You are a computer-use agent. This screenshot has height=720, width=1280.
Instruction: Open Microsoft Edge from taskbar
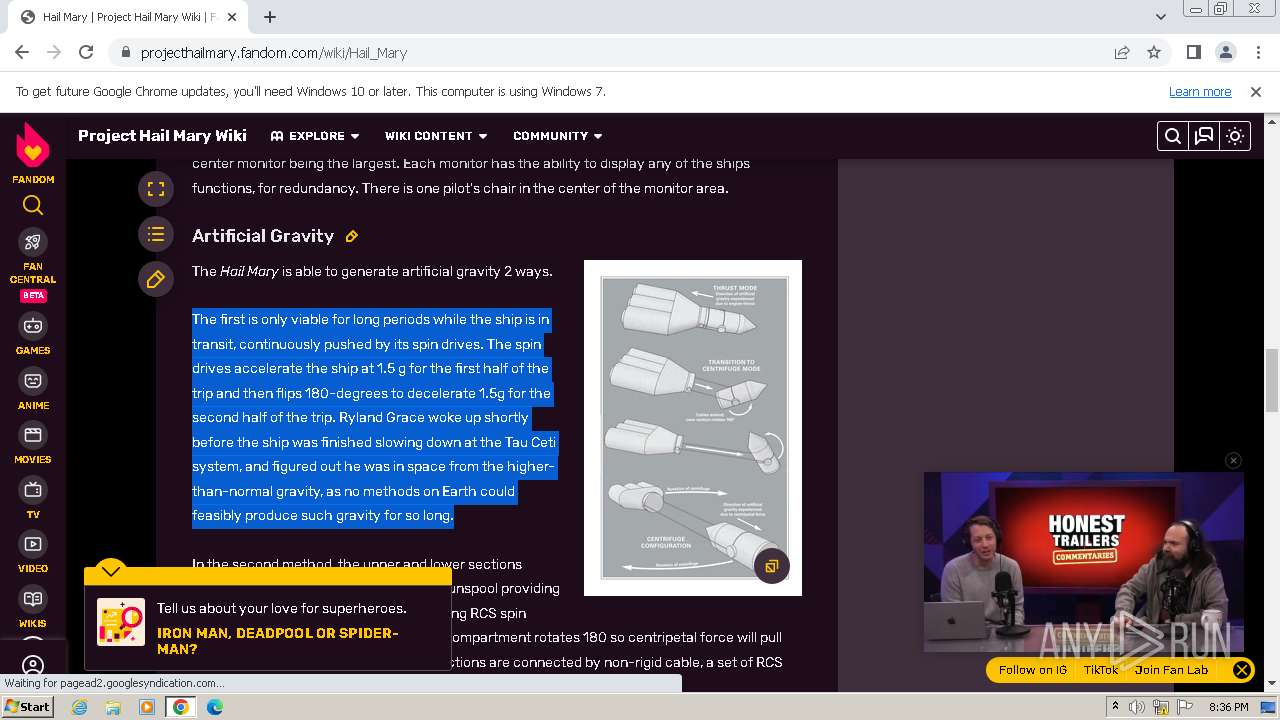point(215,707)
